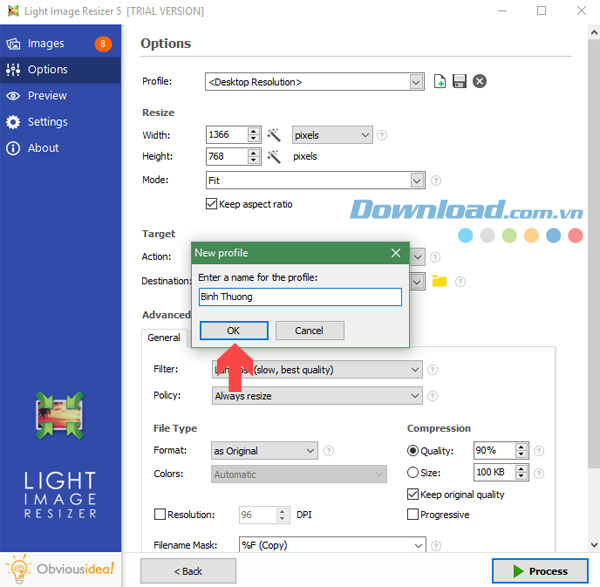The width and height of the screenshot is (600, 587).
Task: Click the profile name input field
Action: pyautogui.click(x=300, y=297)
